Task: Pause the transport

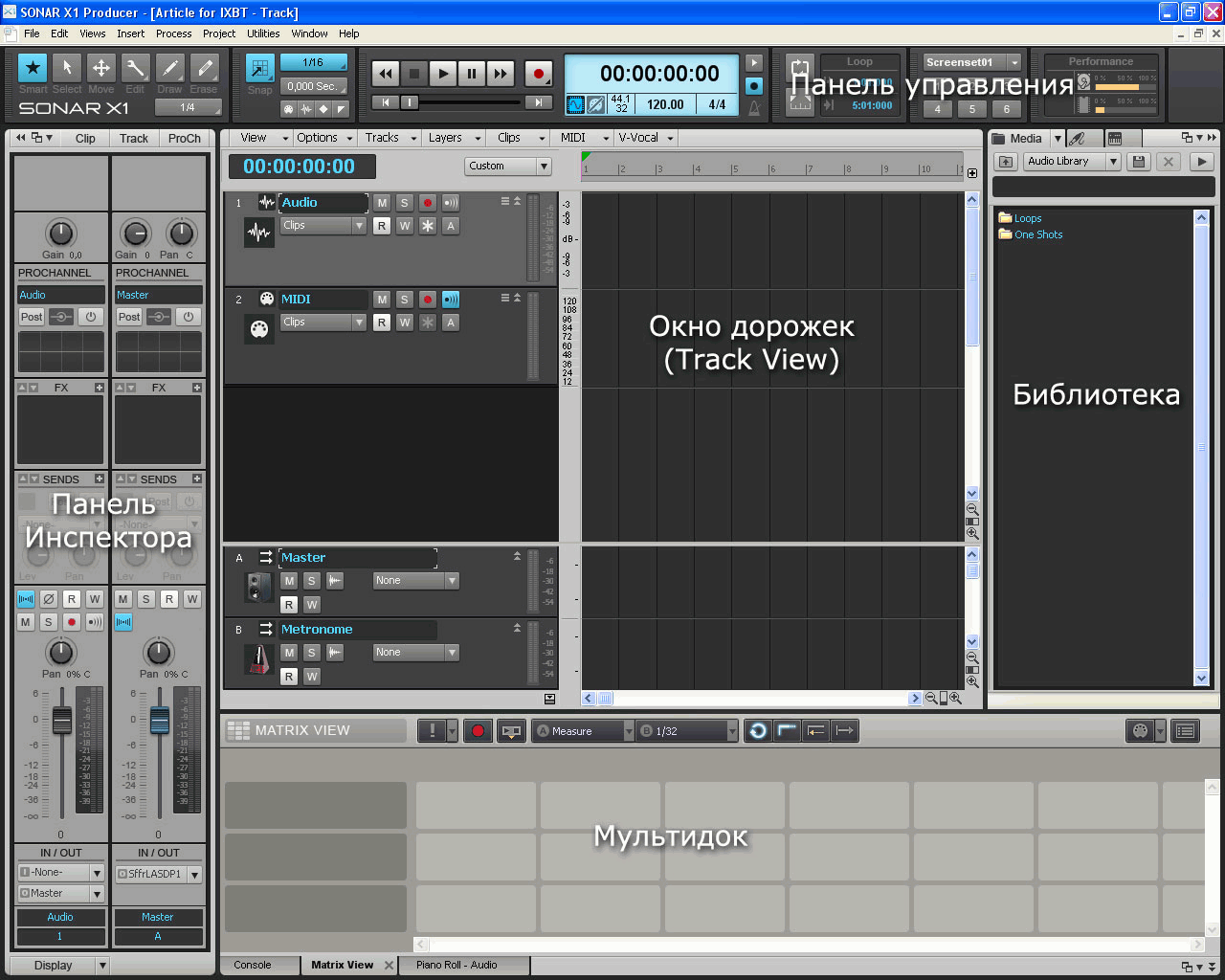Action: pyautogui.click(x=471, y=74)
